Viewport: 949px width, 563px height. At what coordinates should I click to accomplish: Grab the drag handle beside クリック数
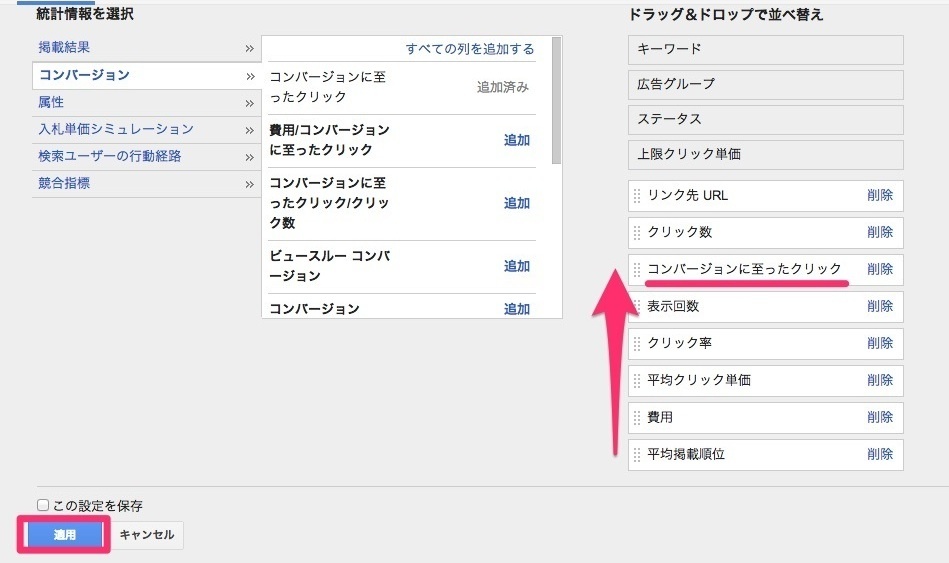(637, 233)
